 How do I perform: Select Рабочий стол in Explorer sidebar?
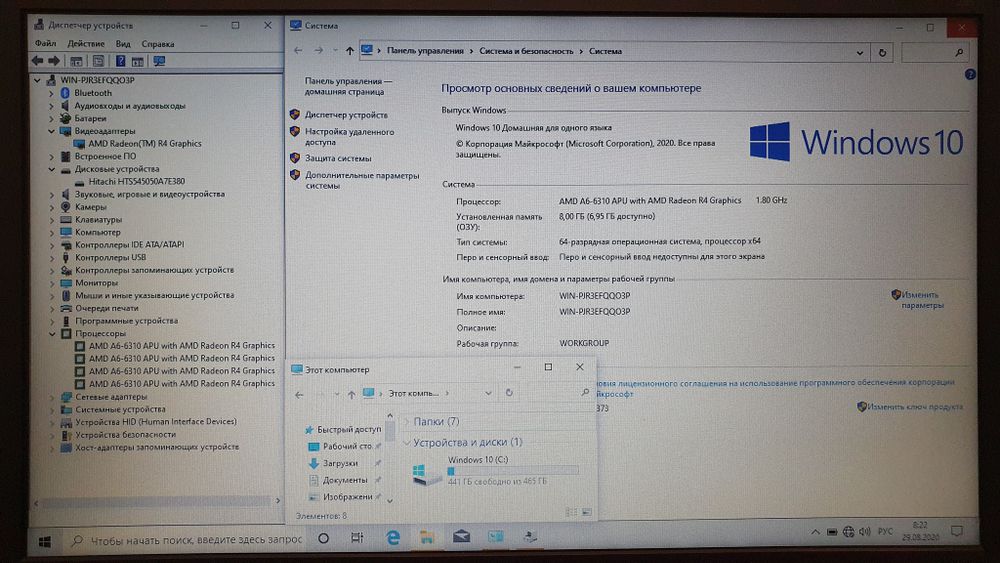pos(347,446)
